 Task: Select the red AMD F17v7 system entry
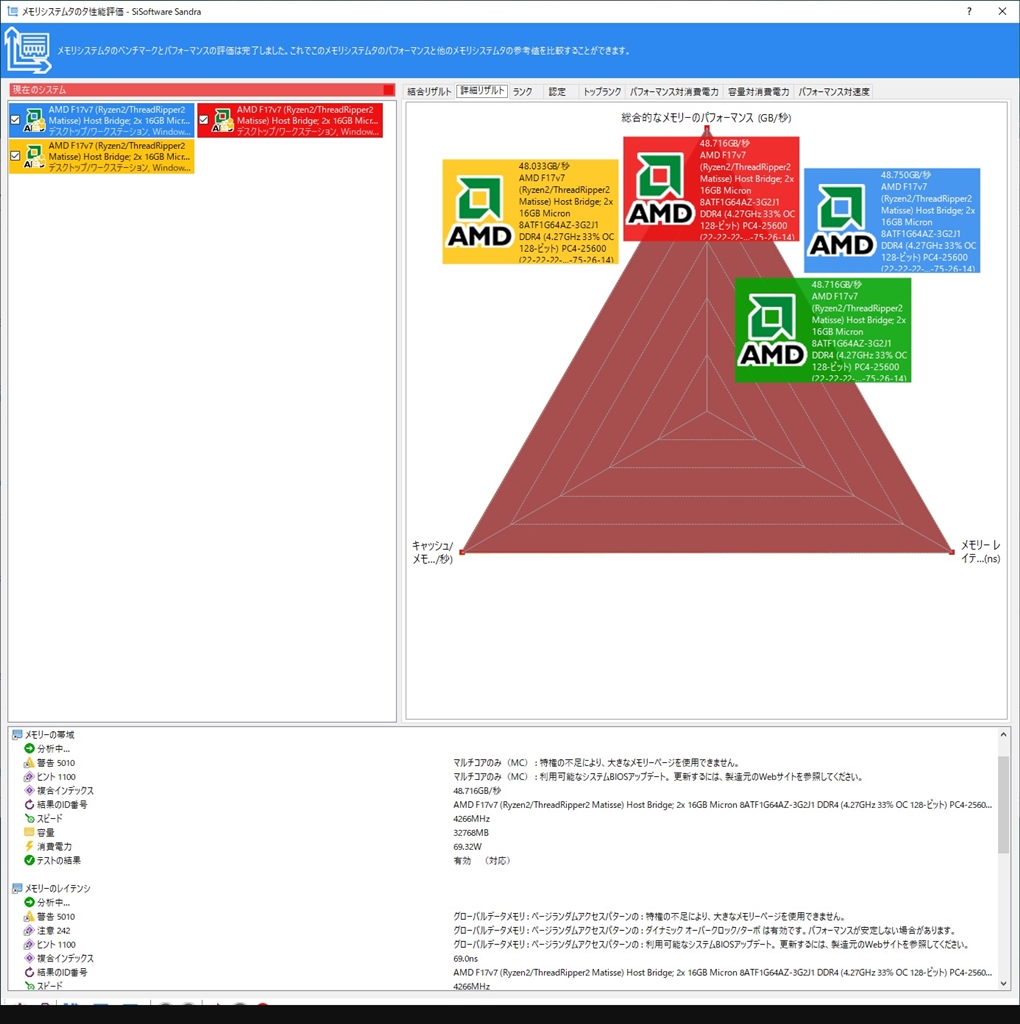(290, 120)
